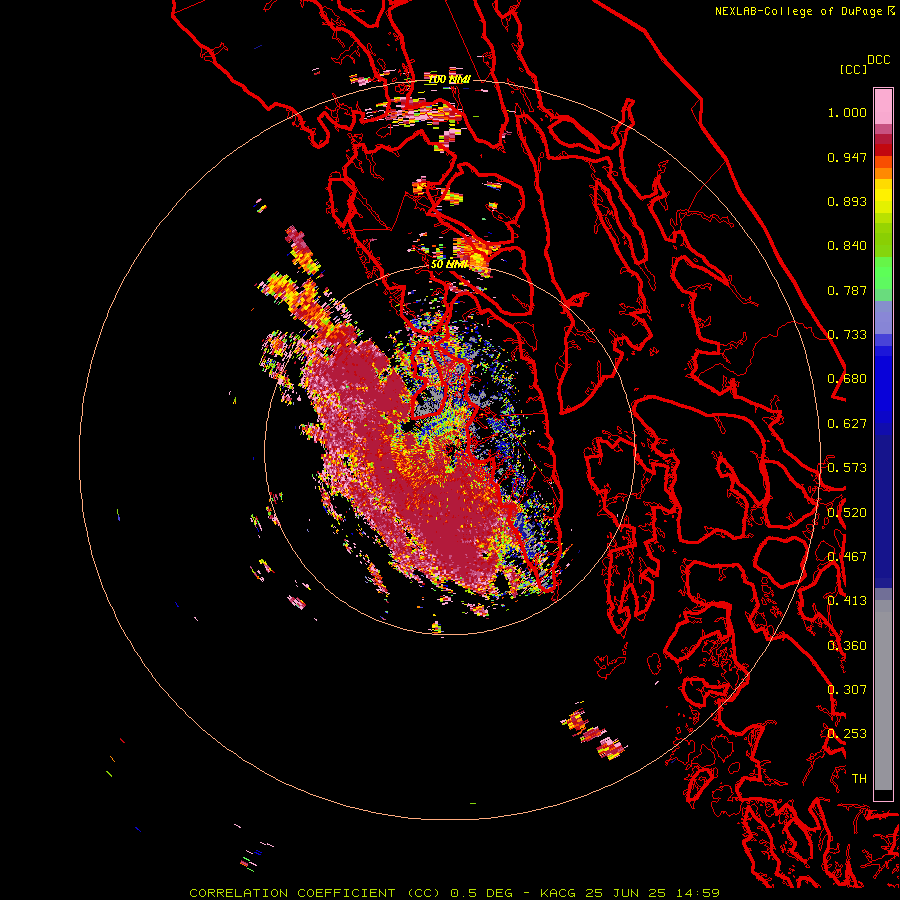Pick the light pink color bar segment
This screenshot has height=900, width=900.
click(883, 106)
